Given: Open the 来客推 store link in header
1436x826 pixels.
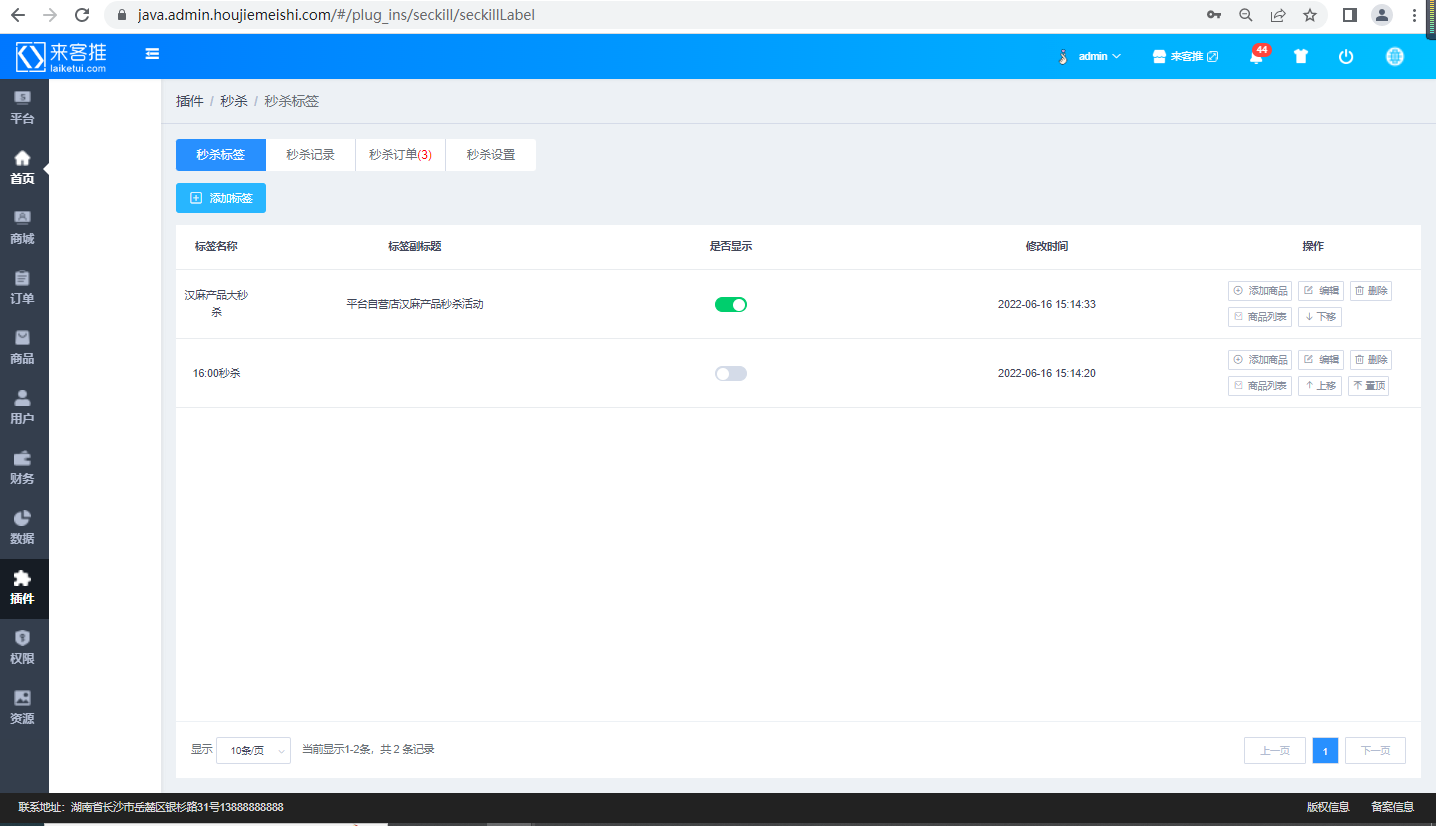Looking at the screenshot, I should coord(1185,57).
